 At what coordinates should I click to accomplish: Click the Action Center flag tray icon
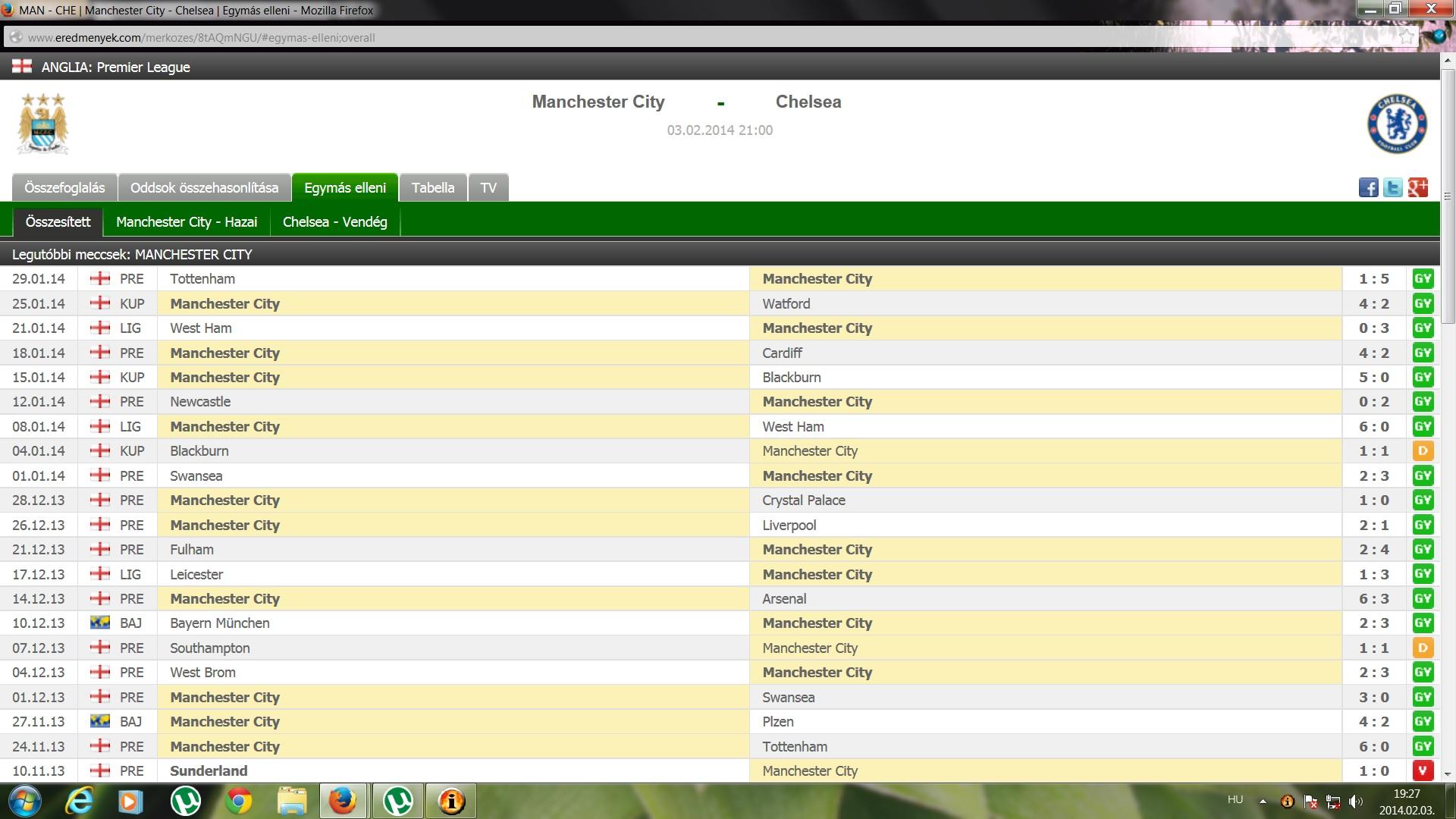1310,802
